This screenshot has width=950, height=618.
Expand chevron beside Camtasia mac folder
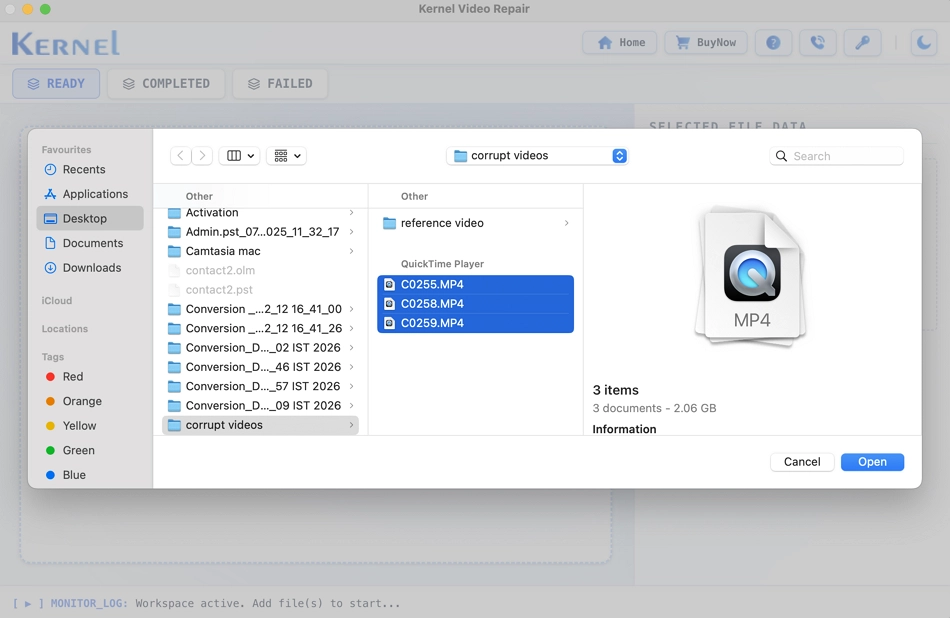click(x=351, y=251)
